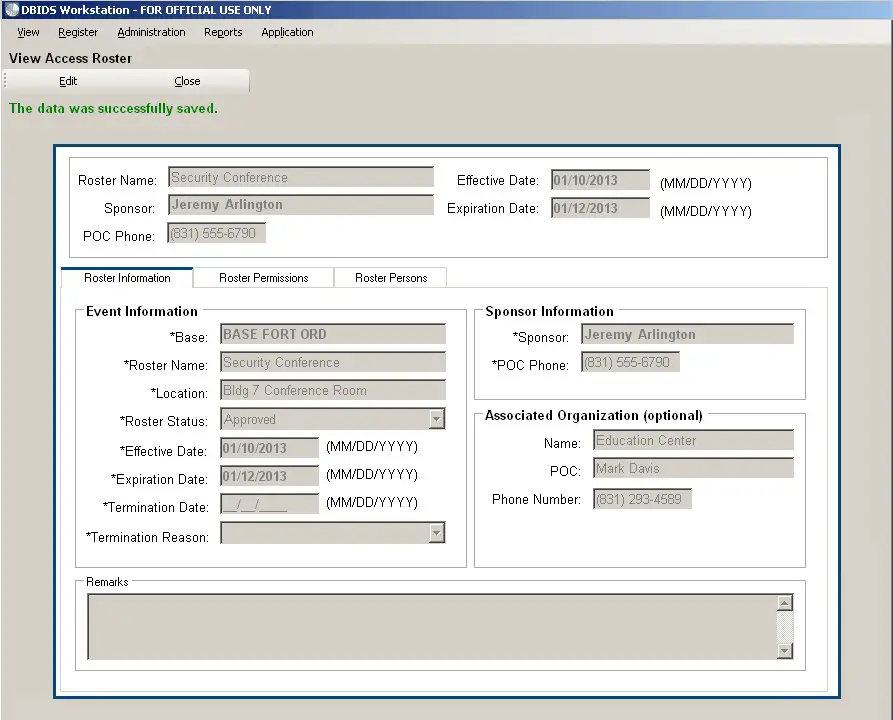Click the Termination Date input field

coord(267,502)
